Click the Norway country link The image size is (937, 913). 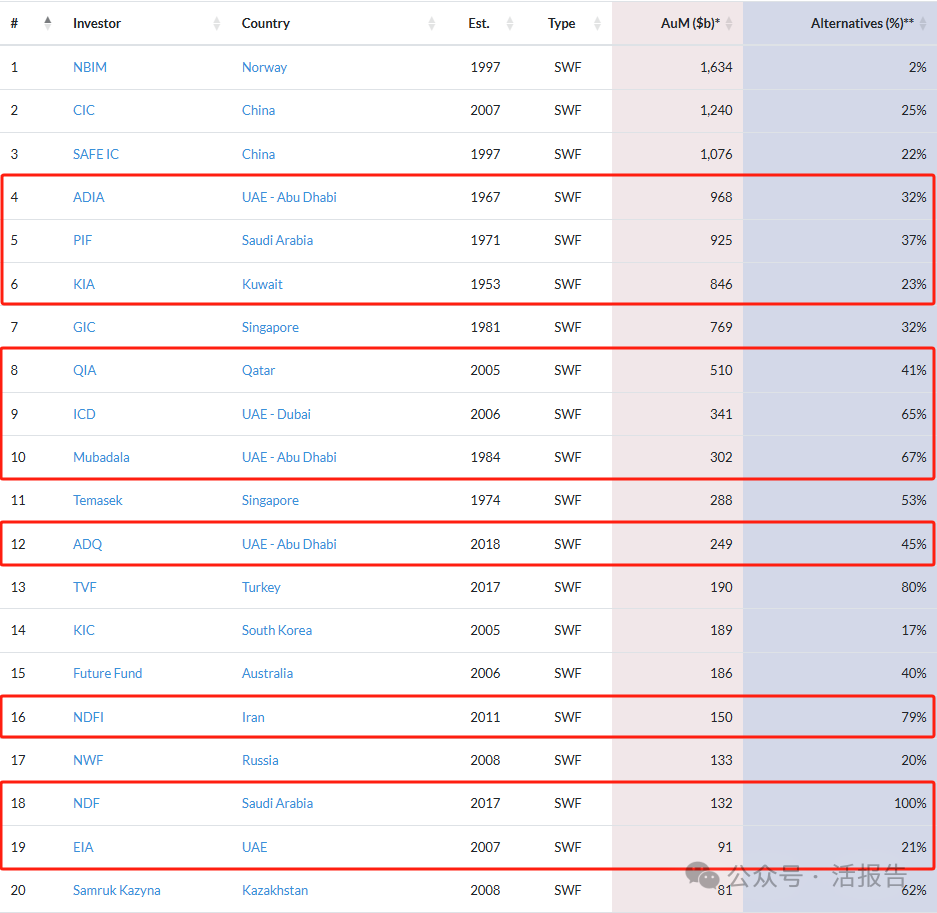click(264, 67)
